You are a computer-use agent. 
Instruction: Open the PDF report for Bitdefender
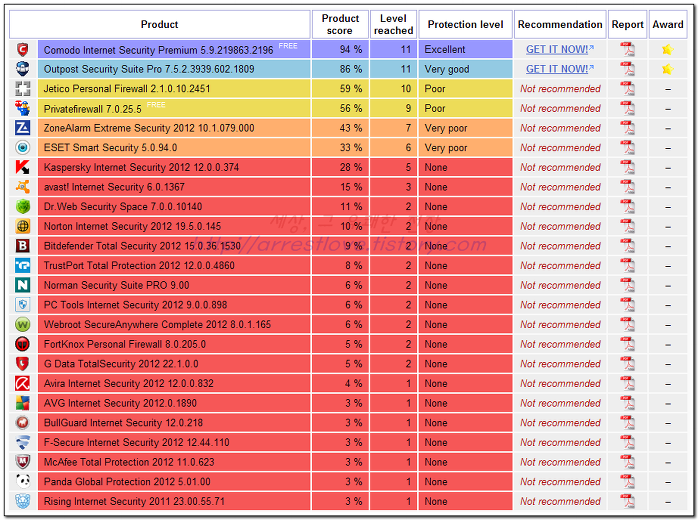[628, 246]
